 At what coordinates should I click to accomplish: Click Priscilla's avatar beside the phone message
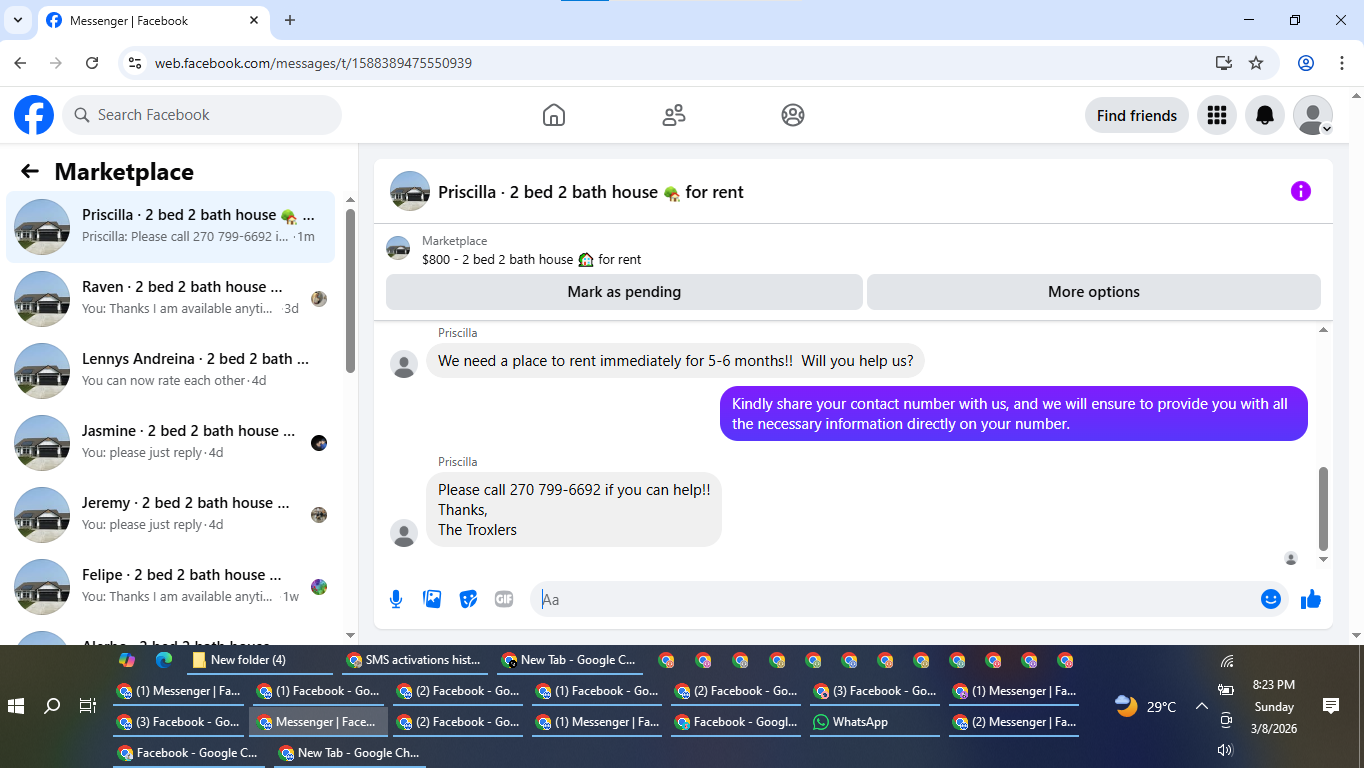click(404, 533)
